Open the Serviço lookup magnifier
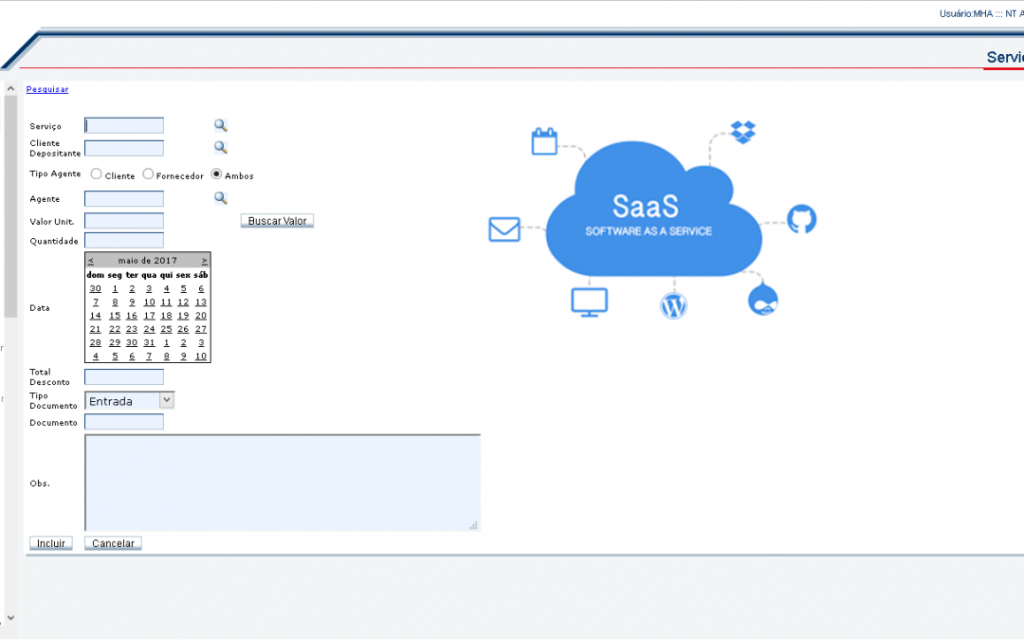The width and height of the screenshot is (1024, 640). pyautogui.click(x=221, y=125)
